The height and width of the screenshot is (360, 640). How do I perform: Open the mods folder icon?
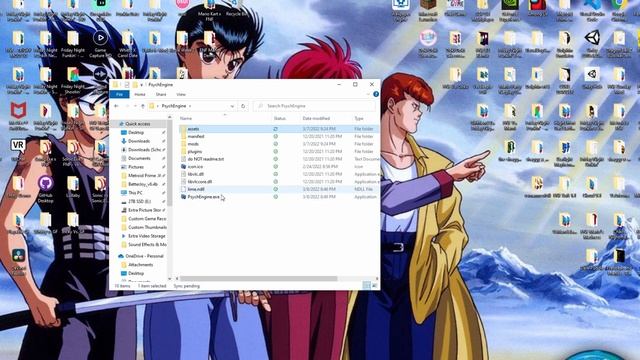[183, 144]
